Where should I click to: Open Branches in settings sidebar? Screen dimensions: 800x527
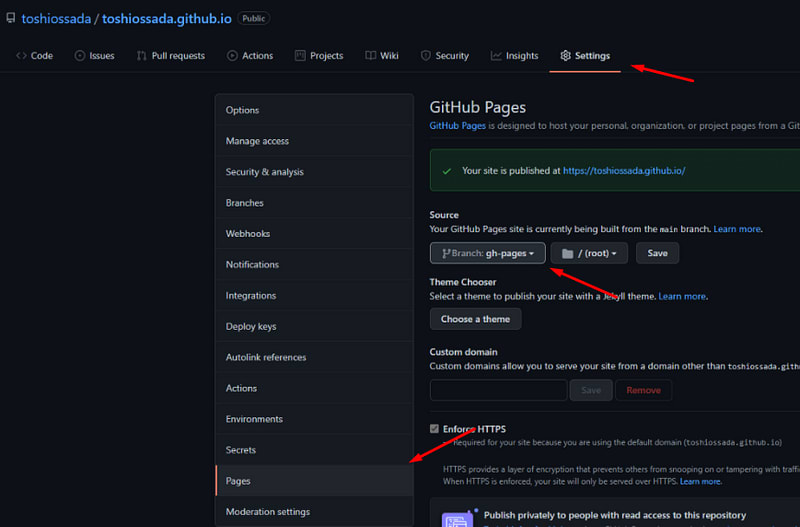[314, 203]
